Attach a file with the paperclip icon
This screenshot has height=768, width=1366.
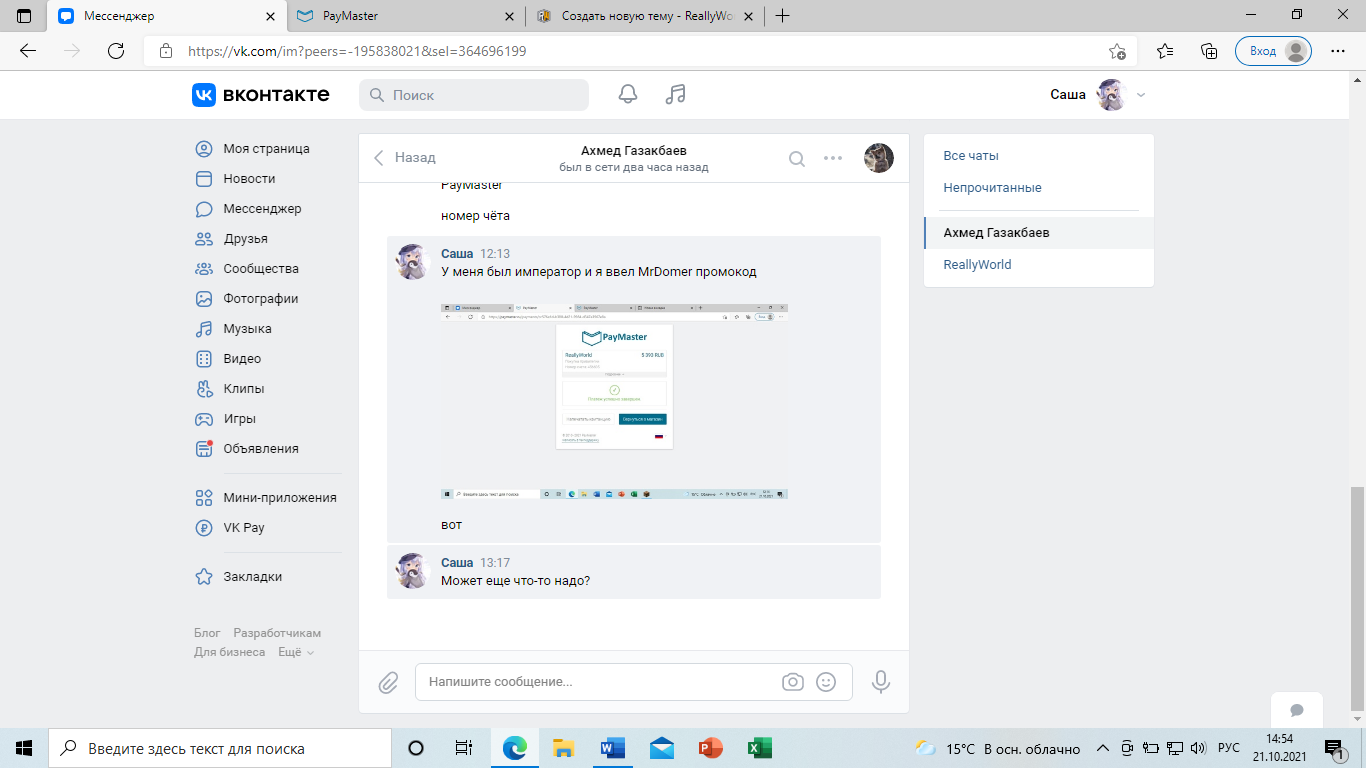coord(388,682)
